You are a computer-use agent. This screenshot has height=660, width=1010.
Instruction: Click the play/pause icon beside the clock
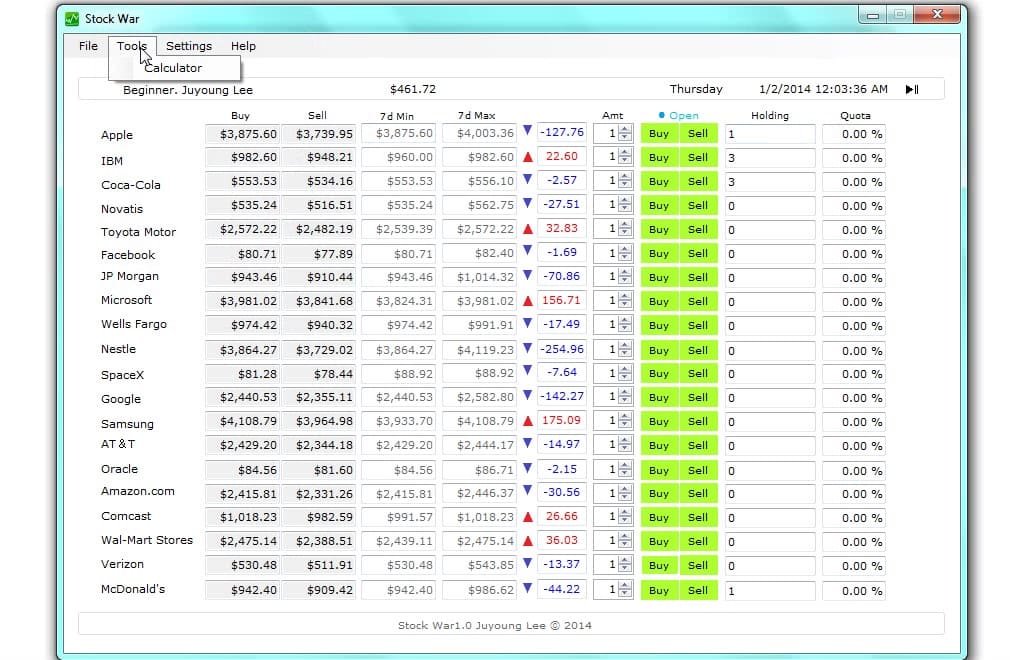click(x=911, y=90)
